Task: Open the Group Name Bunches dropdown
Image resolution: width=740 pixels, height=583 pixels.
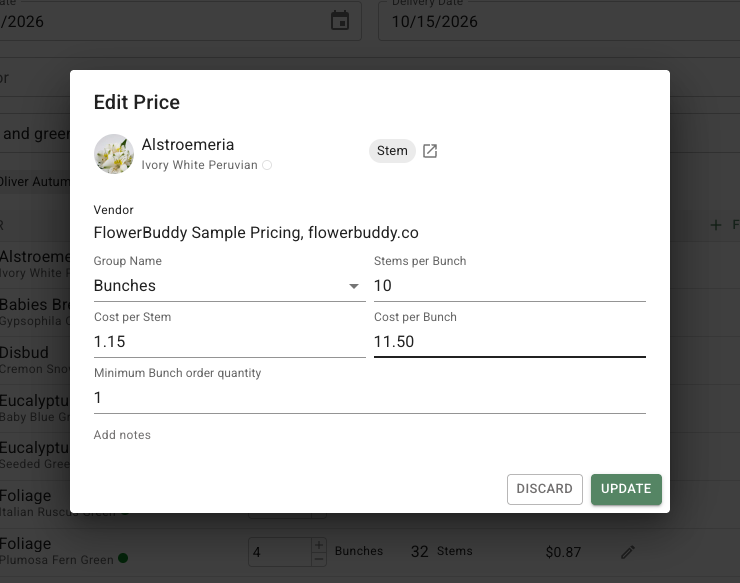Action: point(229,286)
